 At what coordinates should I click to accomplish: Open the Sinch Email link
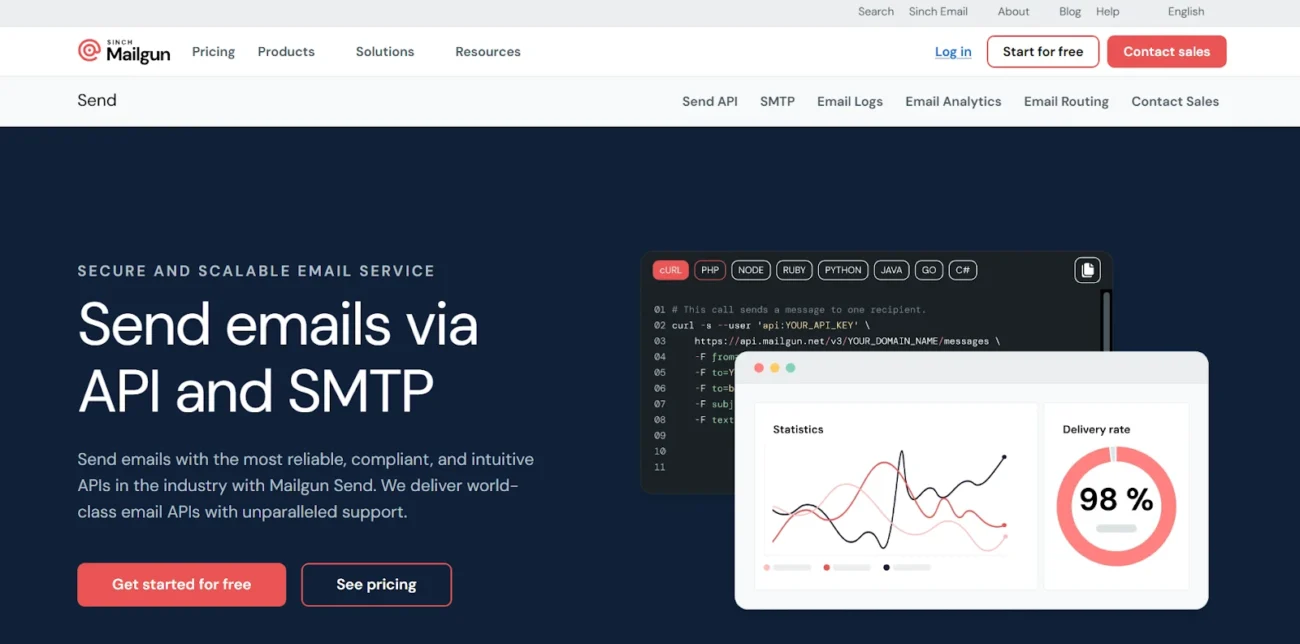[938, 12]
